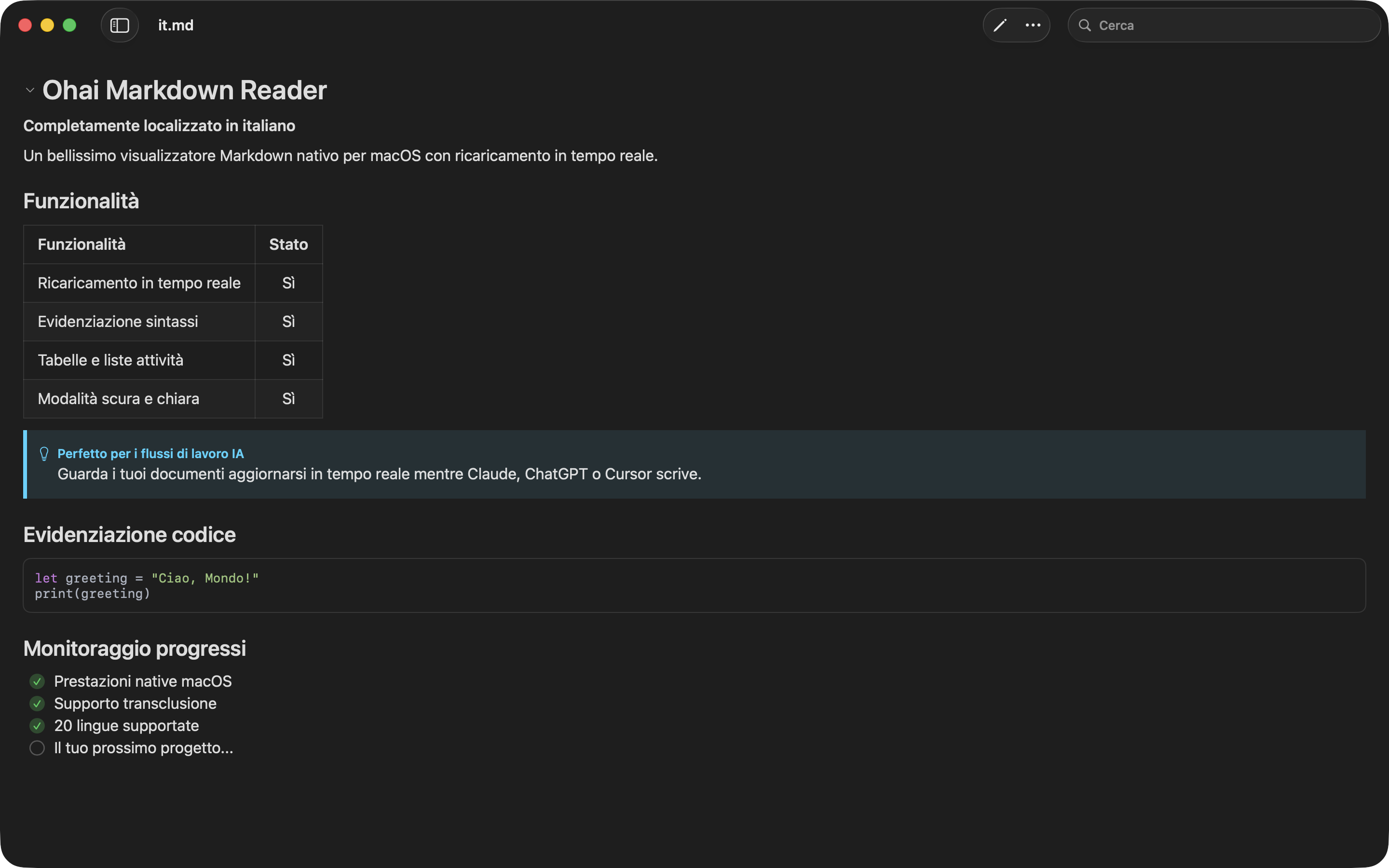Toggle the 'Prestazioni native macOS' checkbox
The image size is (1389, 868).
(x=37, y=681)
